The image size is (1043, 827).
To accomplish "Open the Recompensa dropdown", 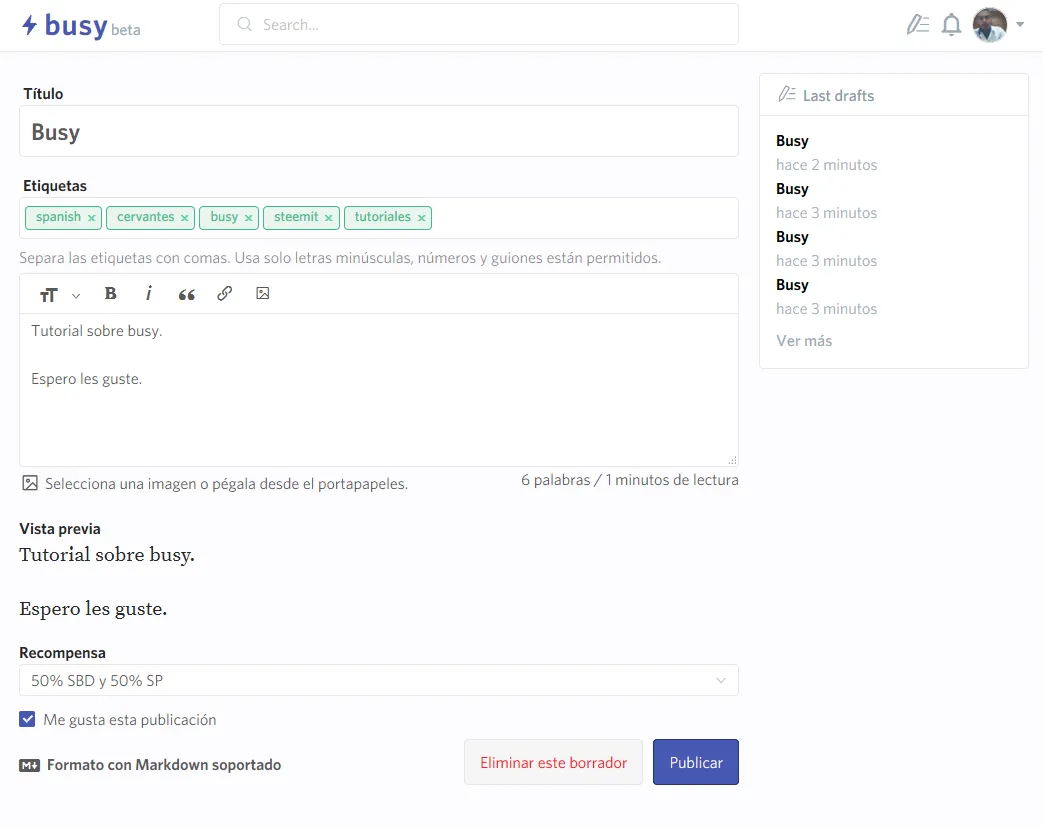I will [378, 680].
